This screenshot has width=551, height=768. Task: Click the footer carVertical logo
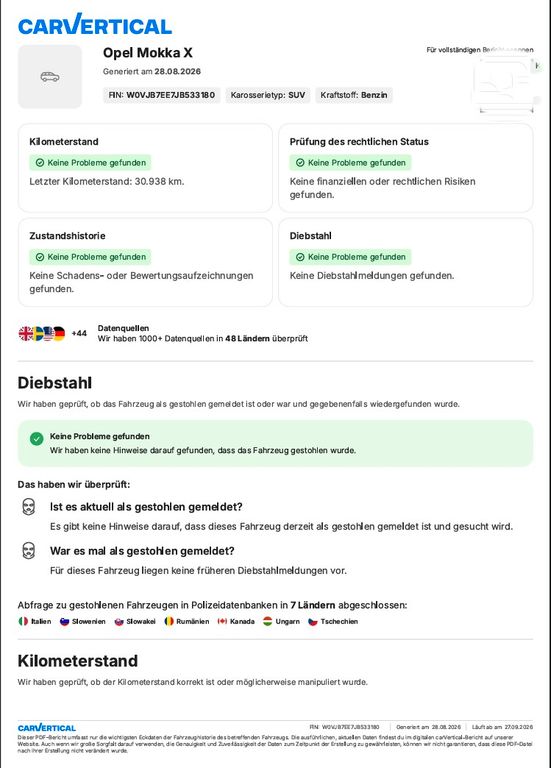tap(47, 728)
